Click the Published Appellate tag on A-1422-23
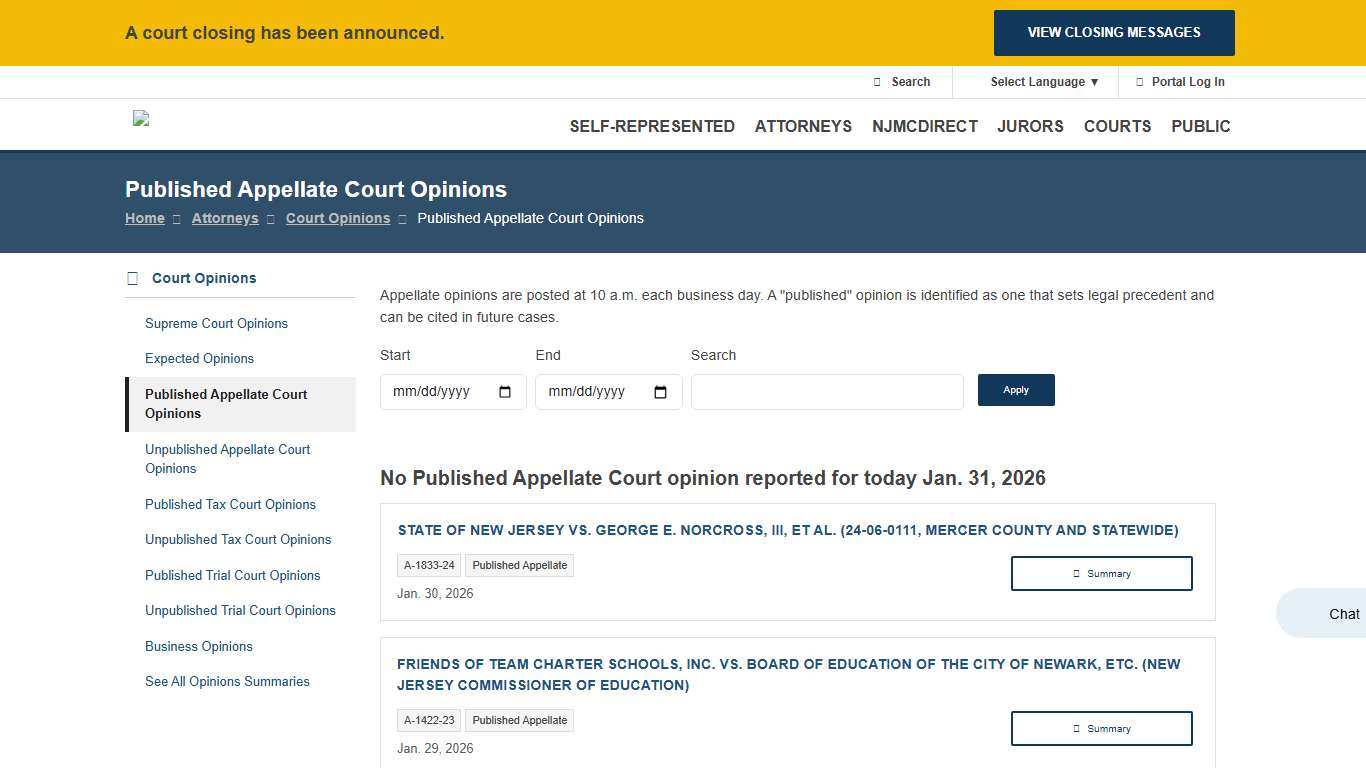The image size is (1366, 768). 519,720
